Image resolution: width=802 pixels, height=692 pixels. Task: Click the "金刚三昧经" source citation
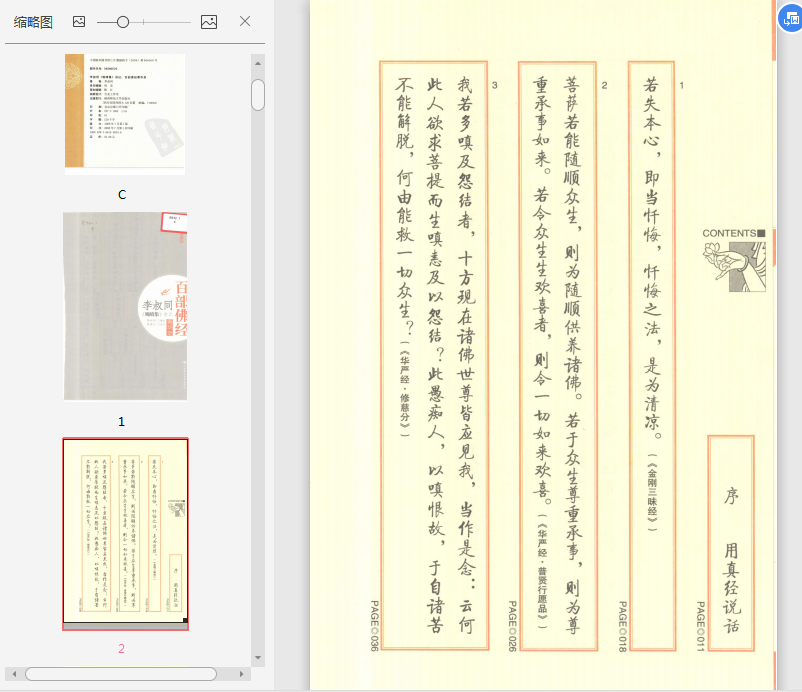653,492
